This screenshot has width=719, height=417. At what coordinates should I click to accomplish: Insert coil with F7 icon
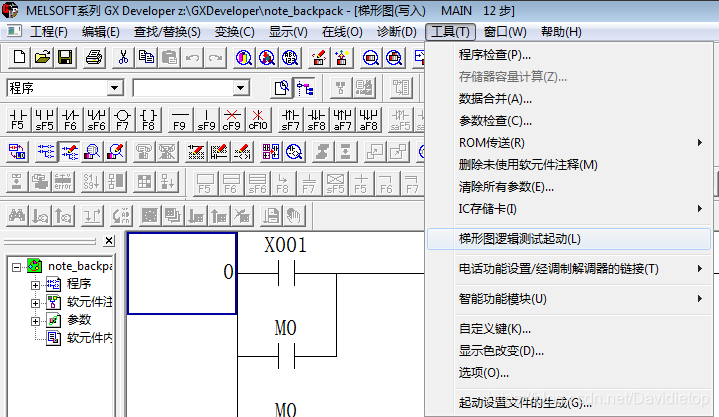click(x=122, y=120)
